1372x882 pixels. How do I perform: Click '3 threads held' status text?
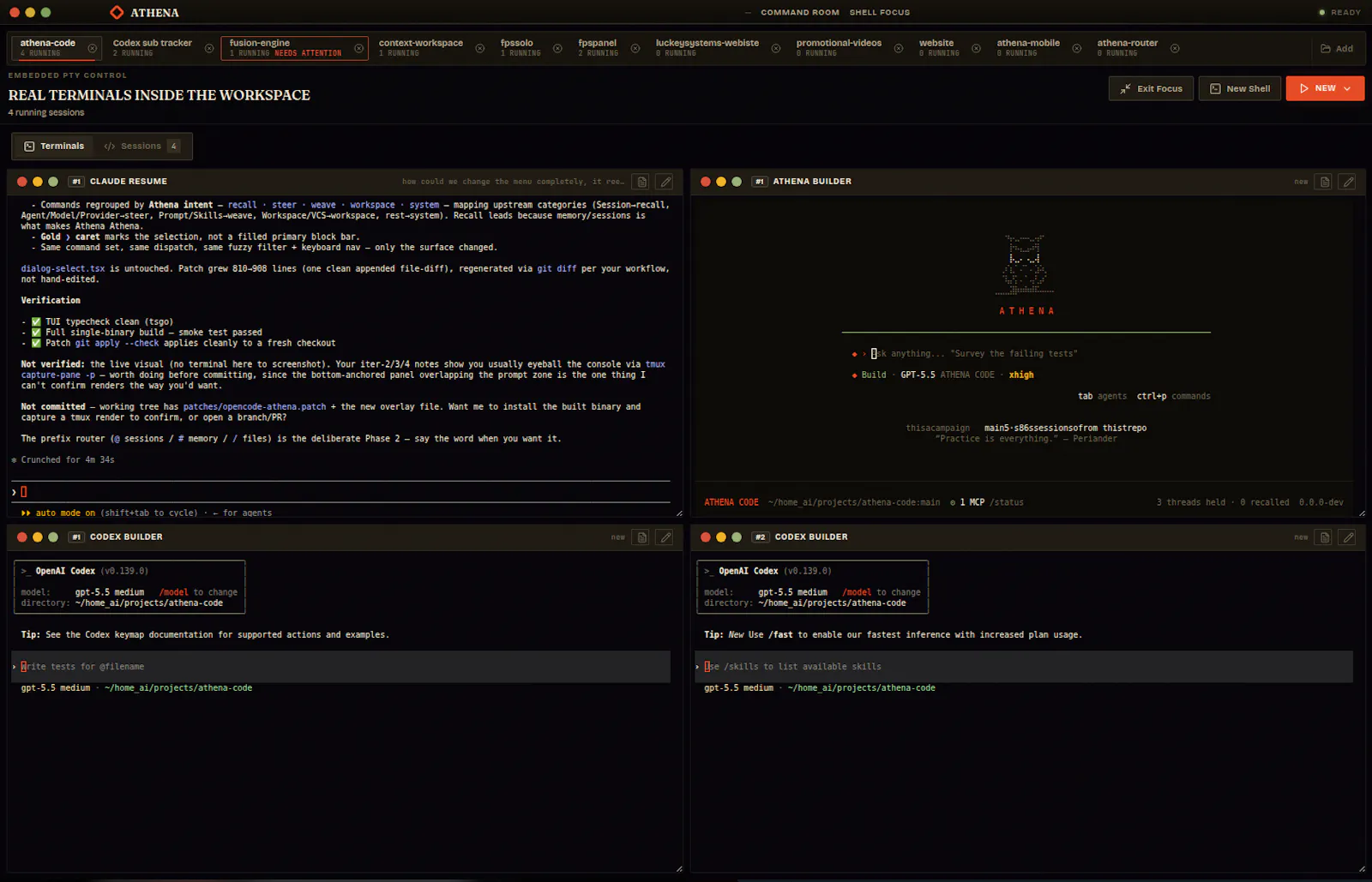click(x=1190, y=502)
